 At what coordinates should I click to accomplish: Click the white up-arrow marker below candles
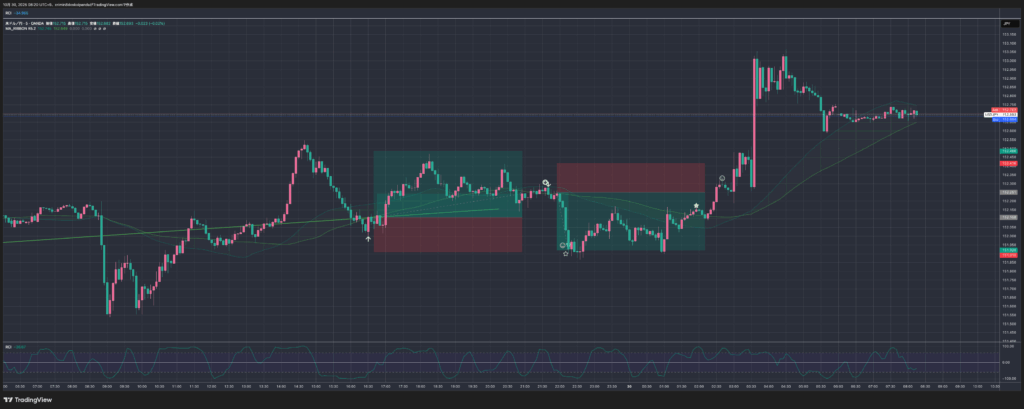tap(368, 239)
